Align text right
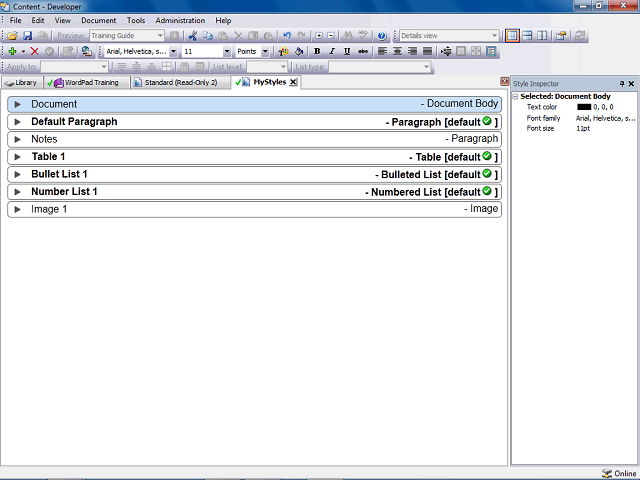The height and width of the screenshot is (480, 640). tap(412, 51)
